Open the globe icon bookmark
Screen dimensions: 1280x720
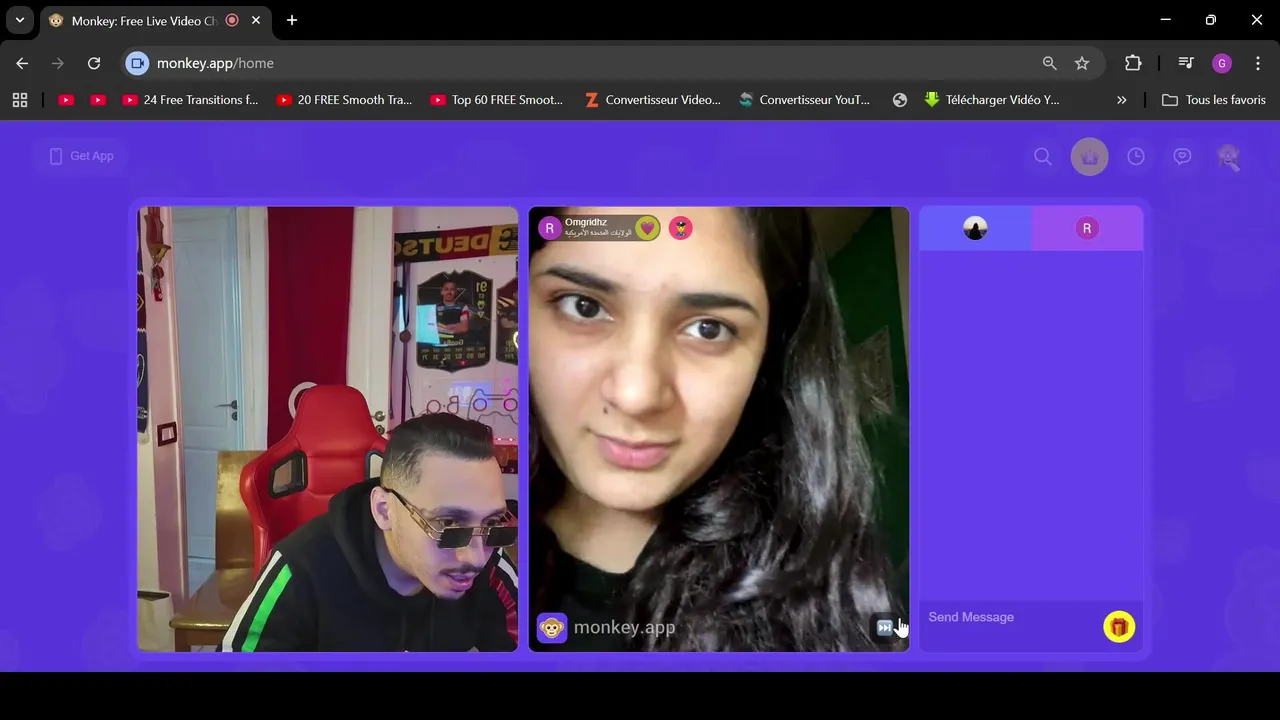coord(900,100)
